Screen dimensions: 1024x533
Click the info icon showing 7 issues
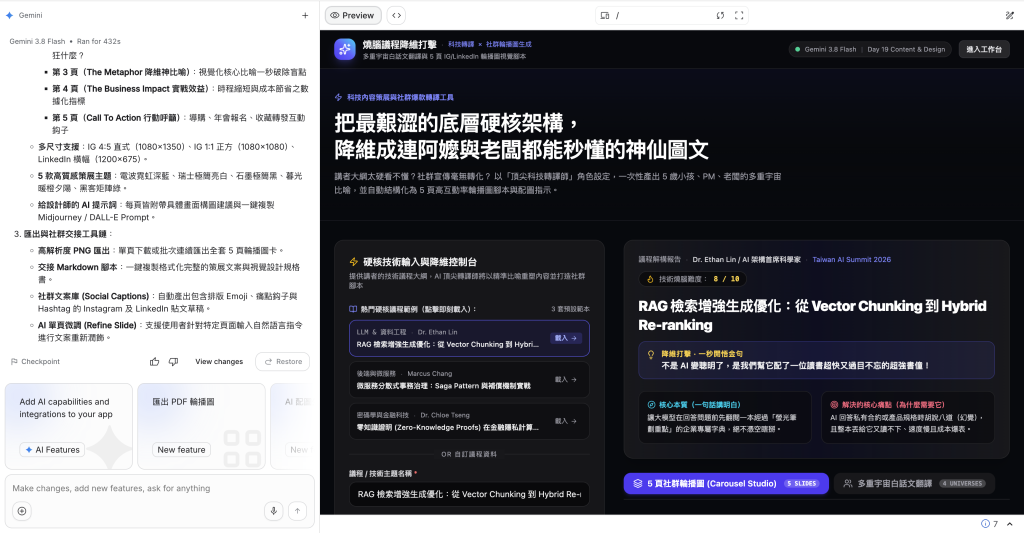(985, 523)
